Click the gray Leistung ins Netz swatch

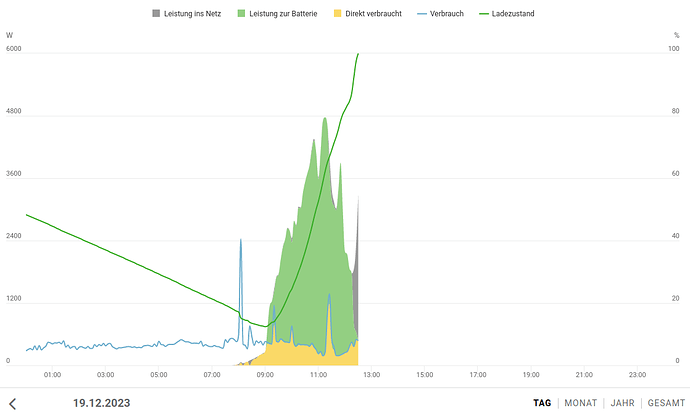pyautogui.click(x=156, y=13)
